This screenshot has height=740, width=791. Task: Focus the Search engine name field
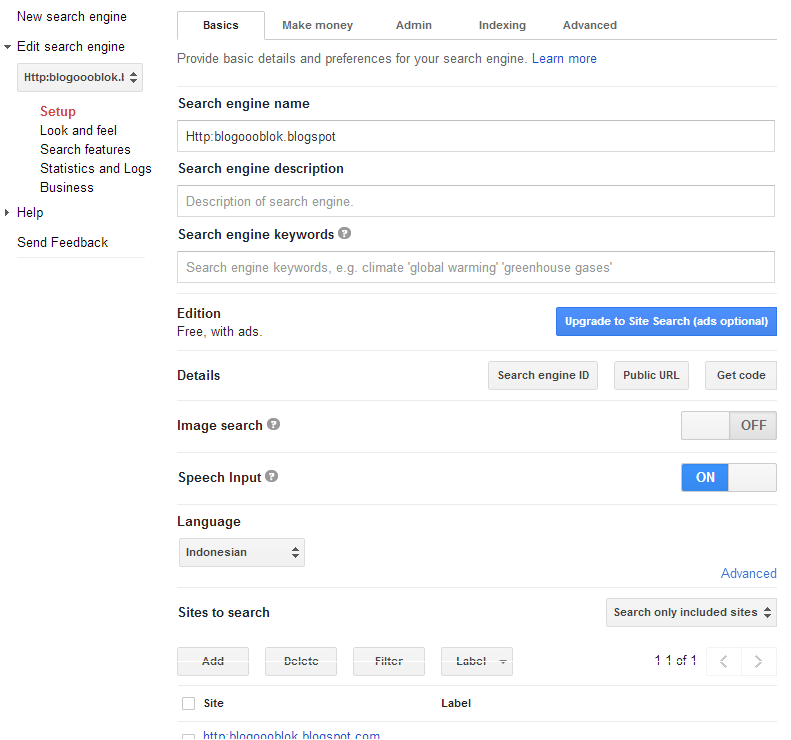476,136
